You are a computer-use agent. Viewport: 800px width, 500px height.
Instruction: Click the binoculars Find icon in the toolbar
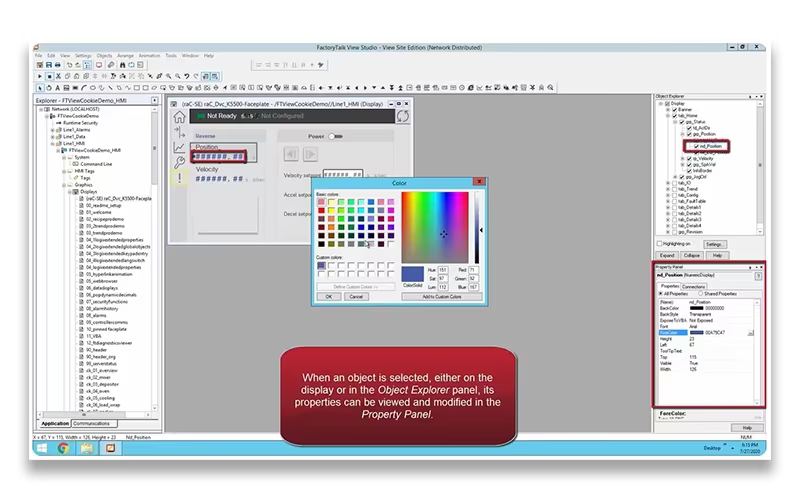[x=122, y=65]
